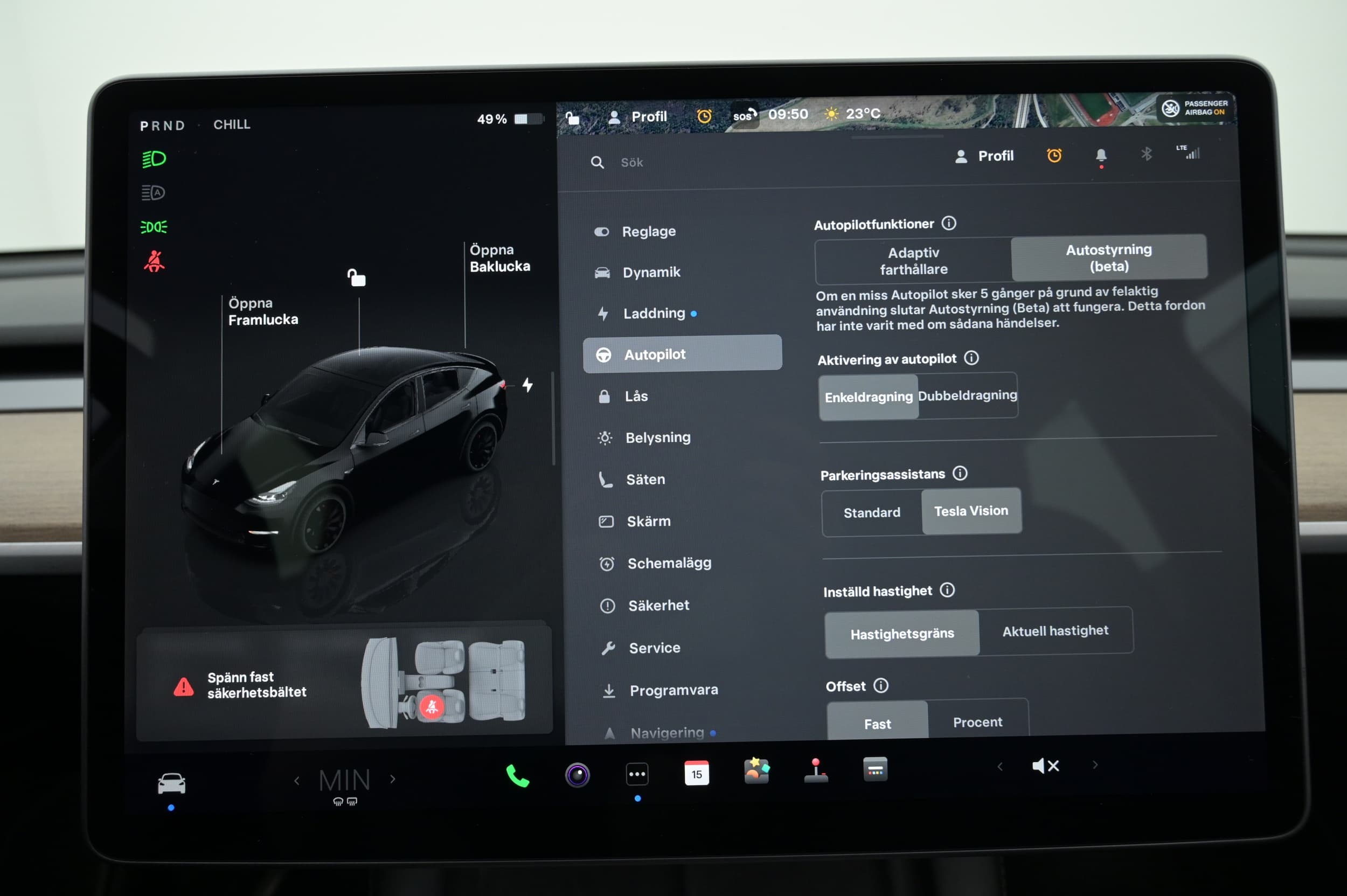The image size is (1347, 896).
Task: Tap the car controls icon in bottom bar
Action: 171,783
